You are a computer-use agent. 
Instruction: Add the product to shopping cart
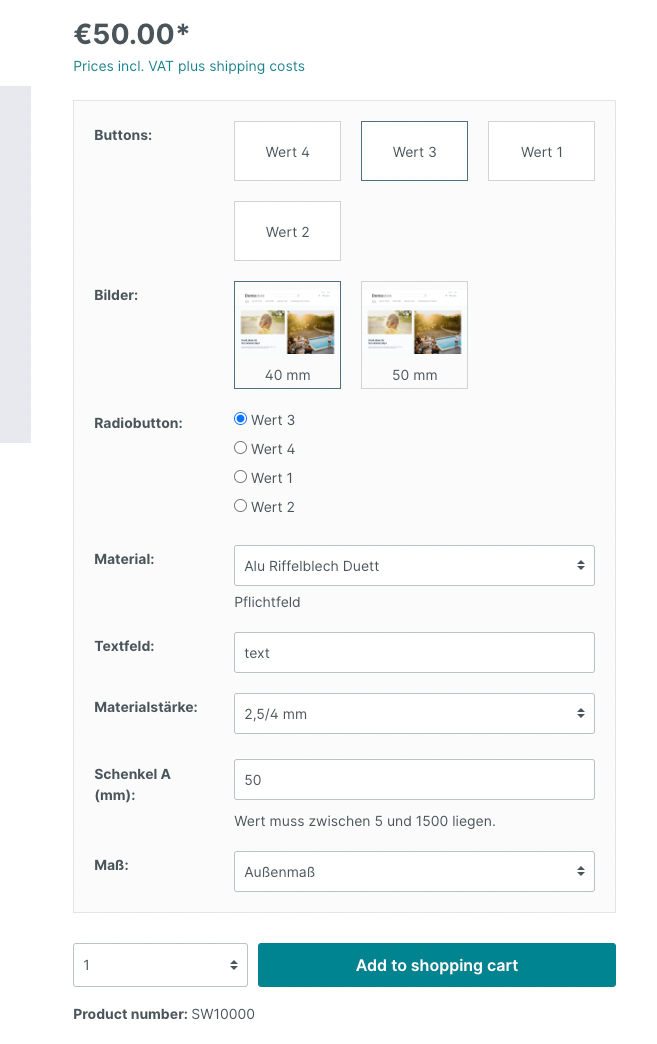pos(436,965)
